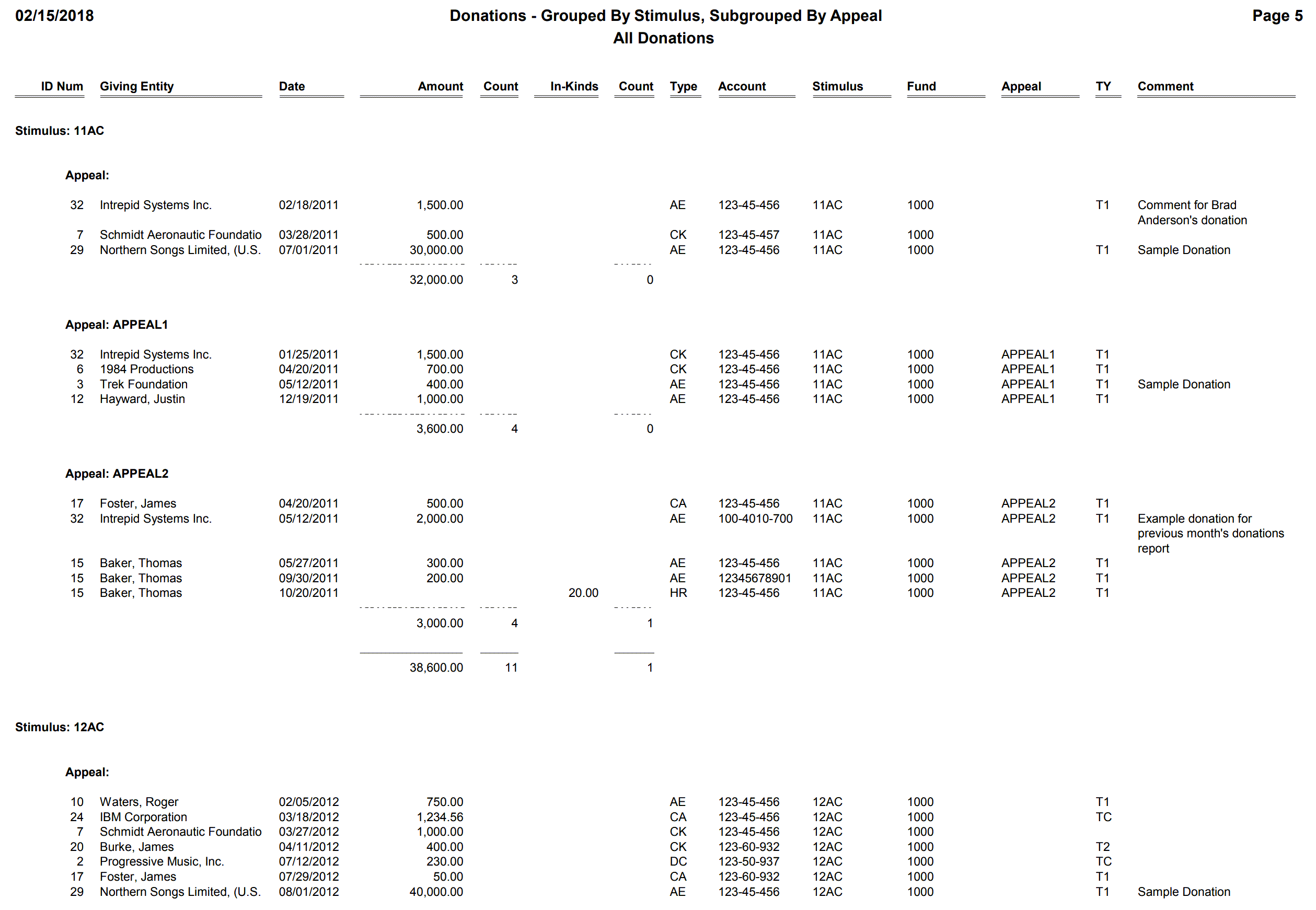Click amount 40,000.00 dated 08/01/2012
Image resolution: width=1316 pixels, height=910 pixels.
(436, 891)
